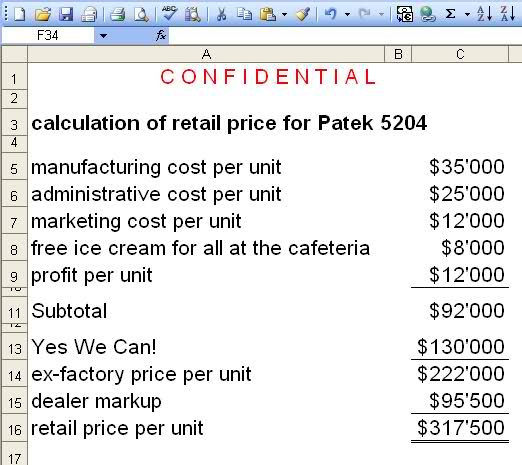Select the Format Painter brush icon
The width and height of the screenshot is (522, 465).
click(303, 14)
